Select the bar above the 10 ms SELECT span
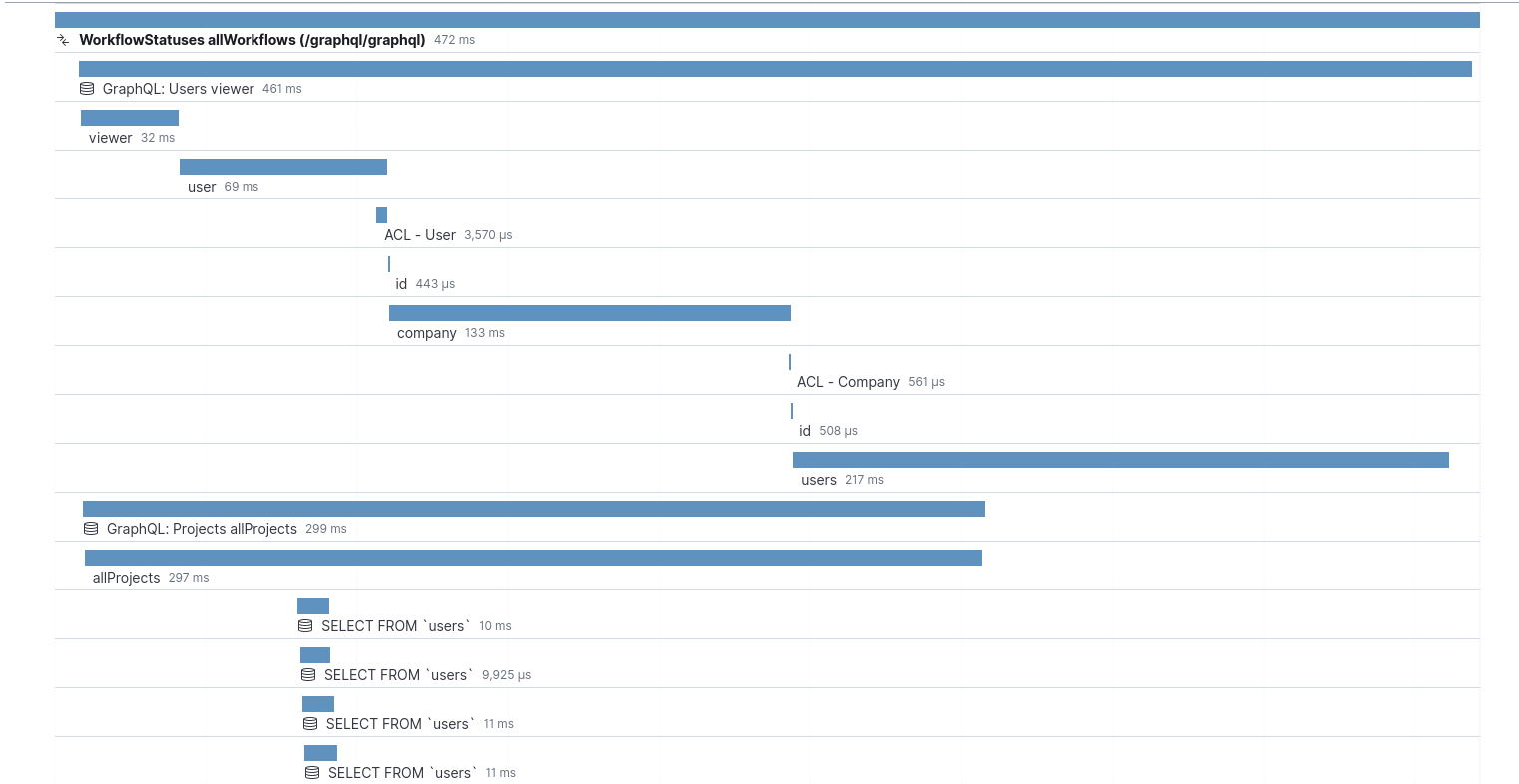 (313, 606)
